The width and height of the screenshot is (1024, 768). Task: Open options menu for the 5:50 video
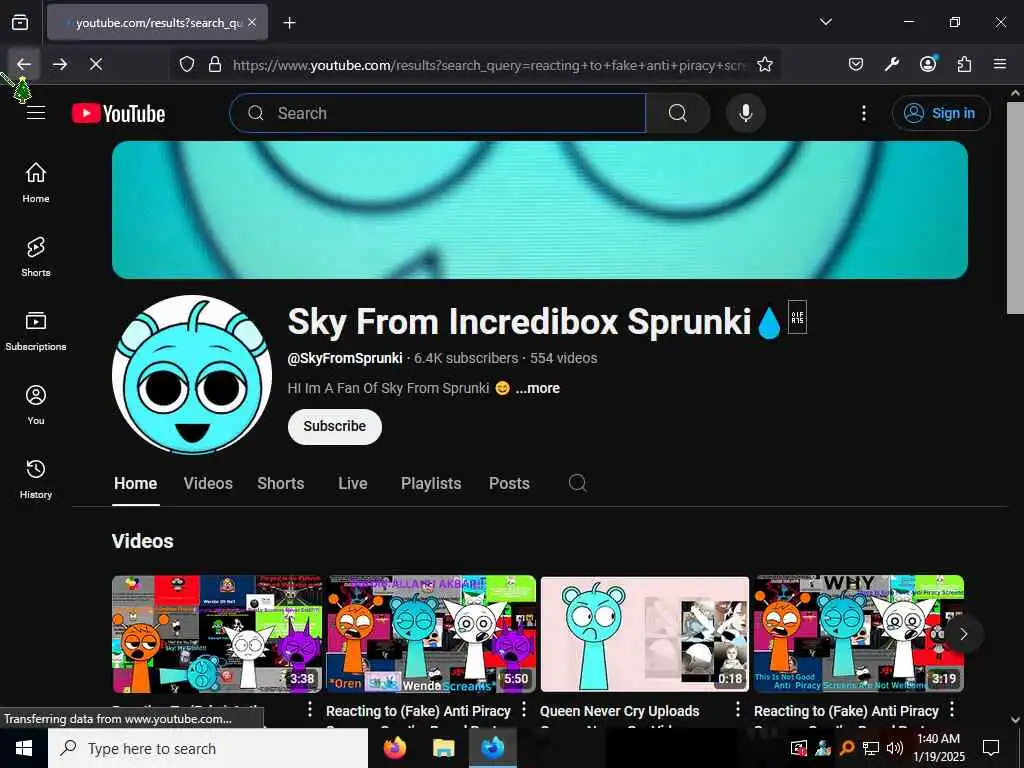click(524, 709)
